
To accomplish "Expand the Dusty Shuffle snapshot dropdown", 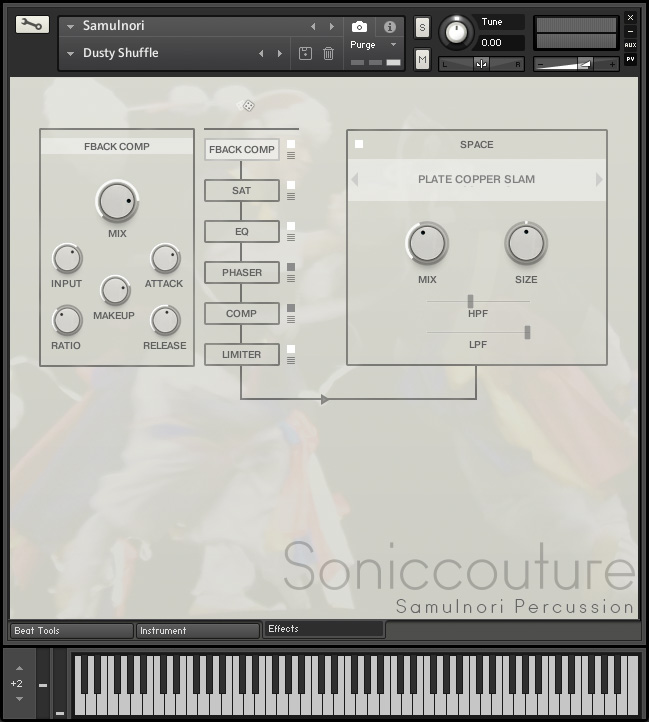I will coord(70,53).
